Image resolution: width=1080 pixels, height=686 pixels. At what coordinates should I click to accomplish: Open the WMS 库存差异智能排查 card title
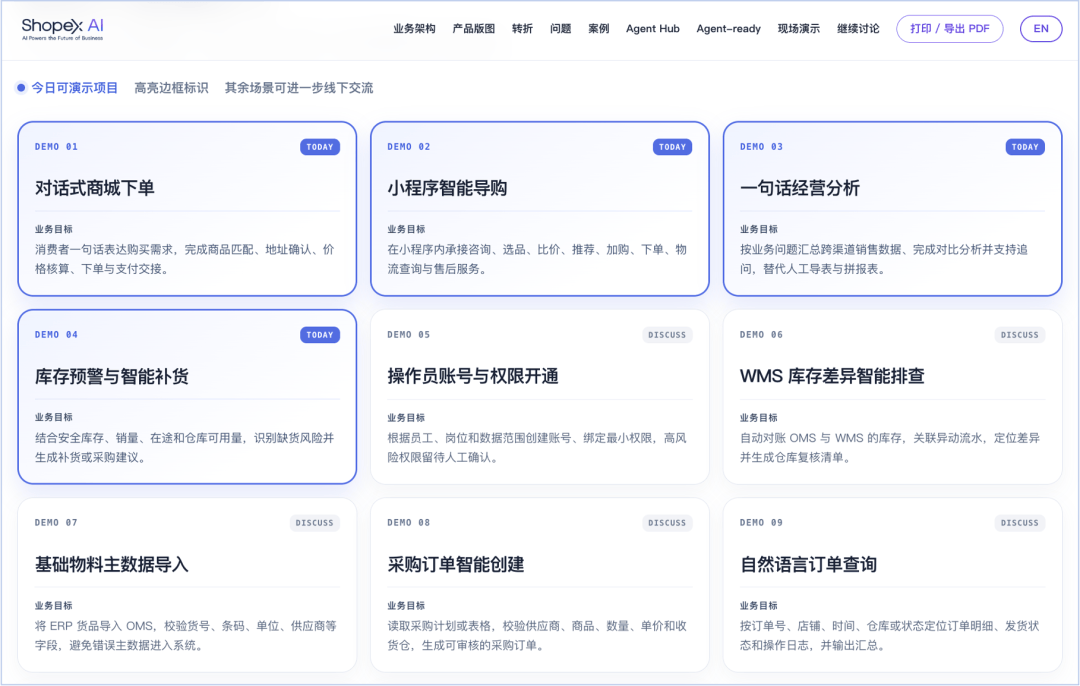pos(832,376)
